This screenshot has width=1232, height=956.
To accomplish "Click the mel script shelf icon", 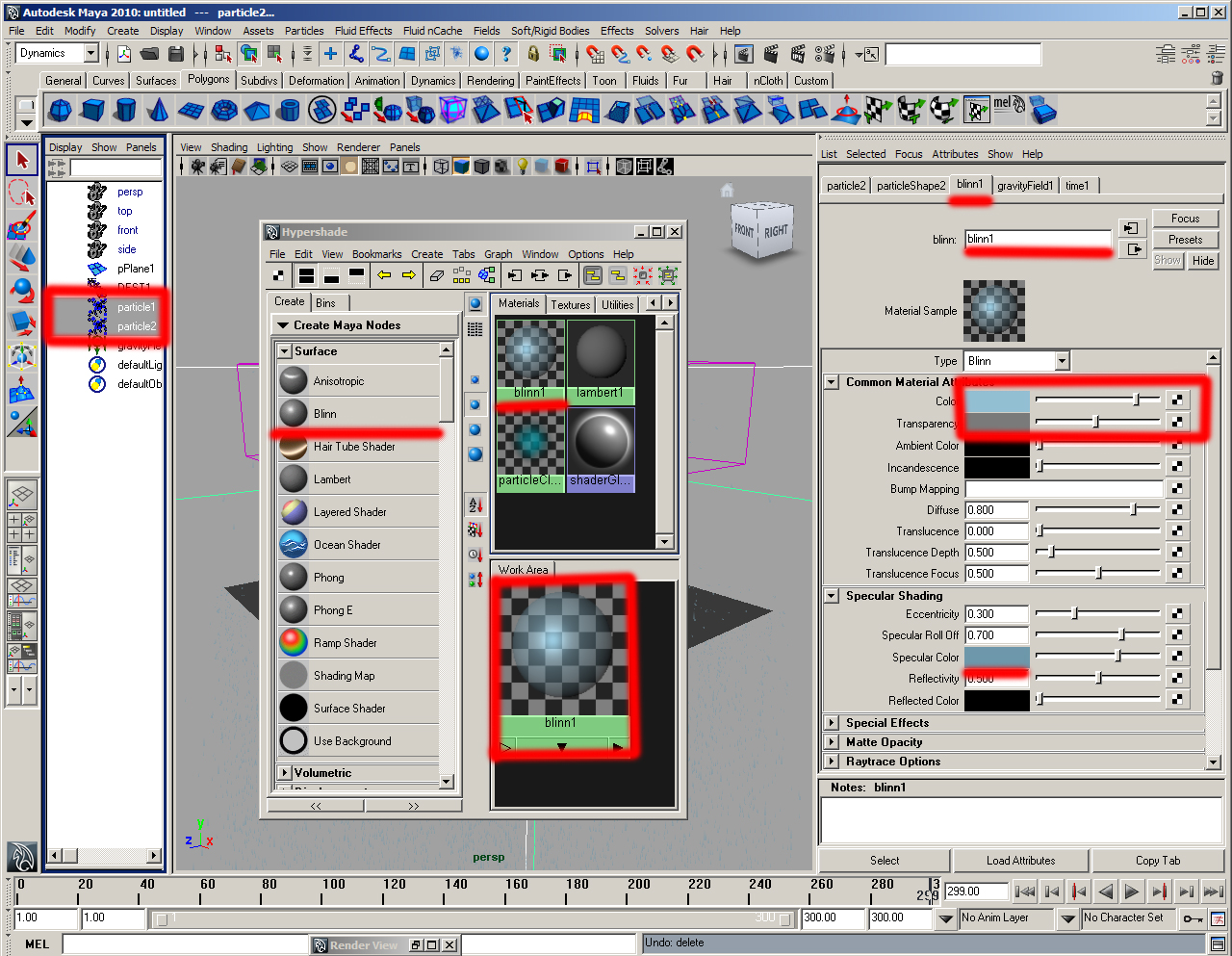I will pyautogui.click(x=1009, y=108).
